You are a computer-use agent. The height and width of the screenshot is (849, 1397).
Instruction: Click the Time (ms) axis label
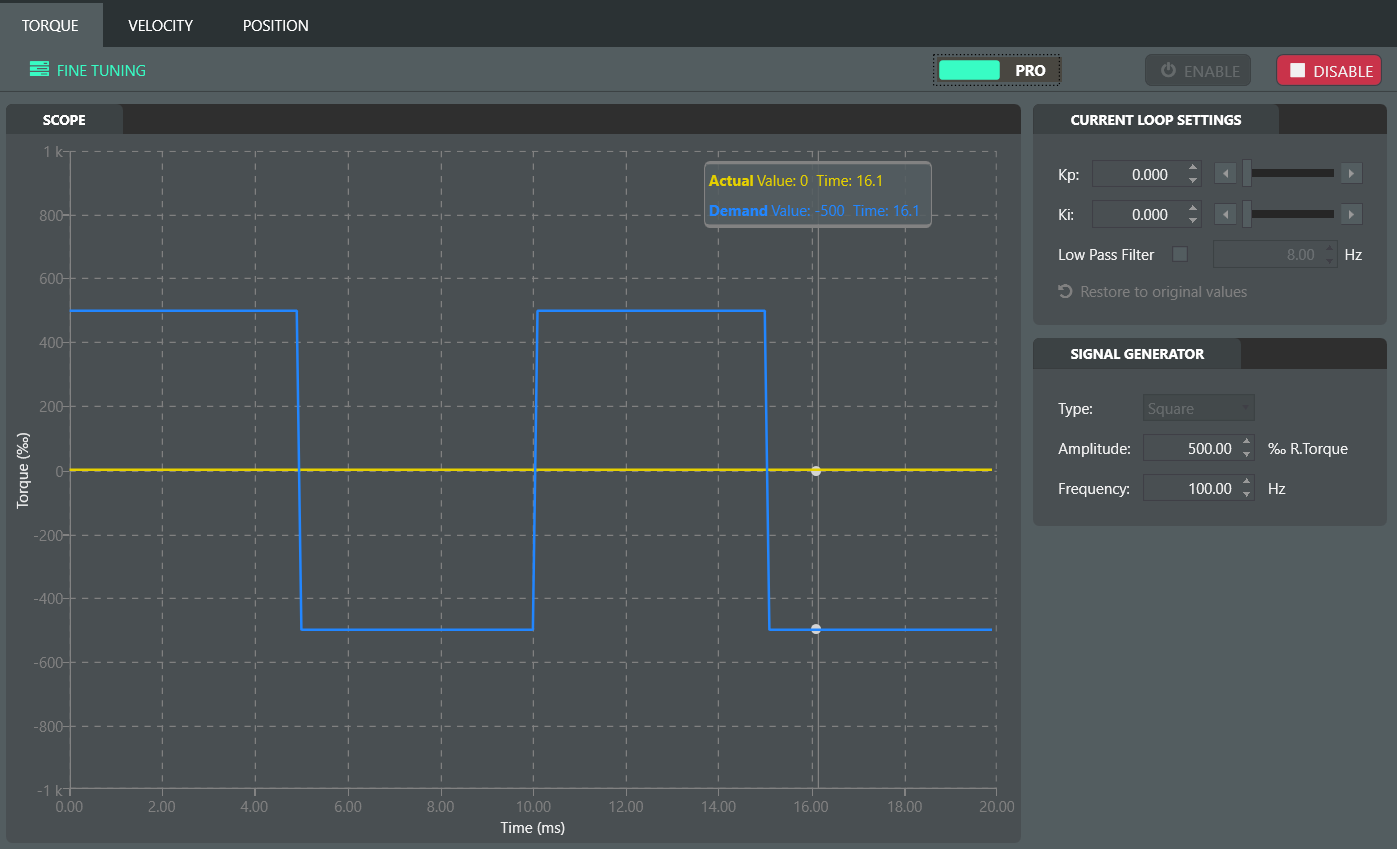[x=533, y=828]
